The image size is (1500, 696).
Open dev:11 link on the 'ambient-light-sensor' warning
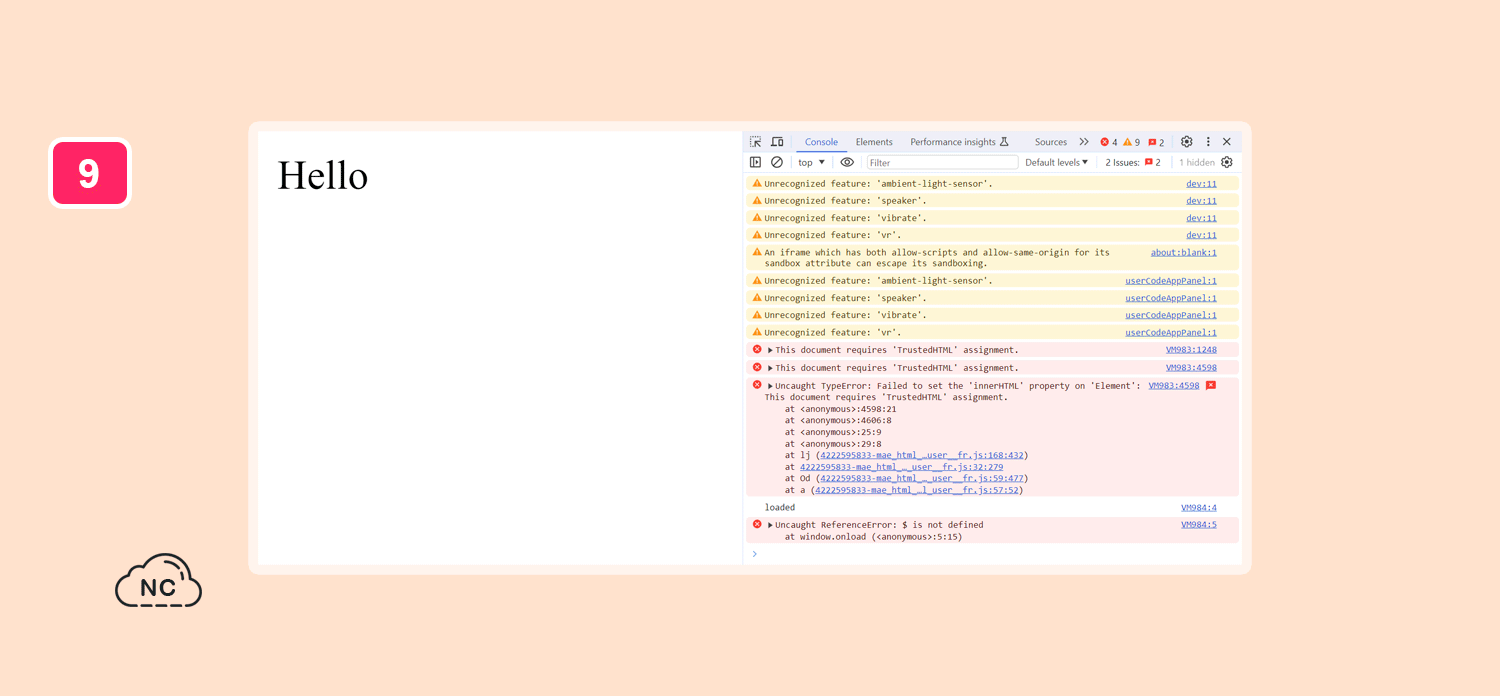pos(1201,184)
